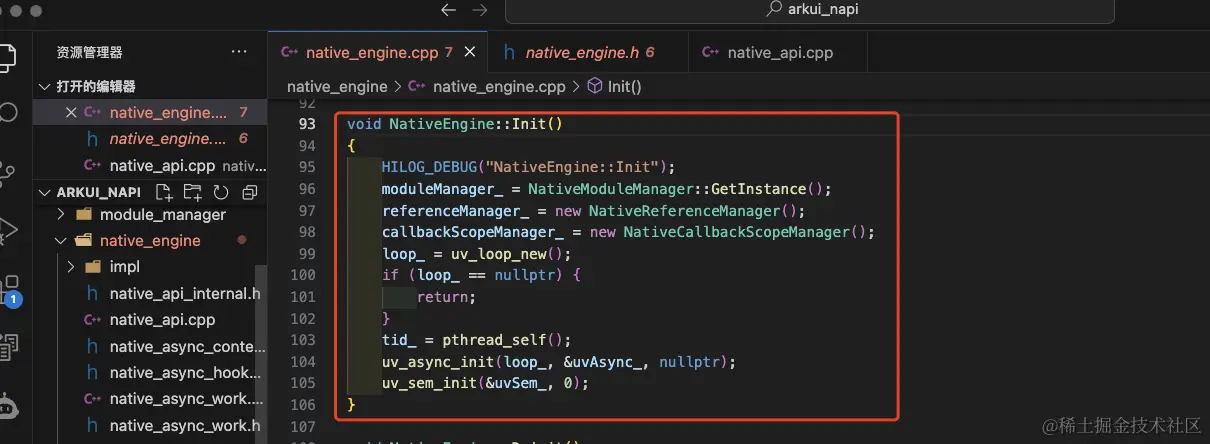1210x444 pixels.
Task: Open native_async_work.h file
Action: pyautogui.click(x=150, y=425)
